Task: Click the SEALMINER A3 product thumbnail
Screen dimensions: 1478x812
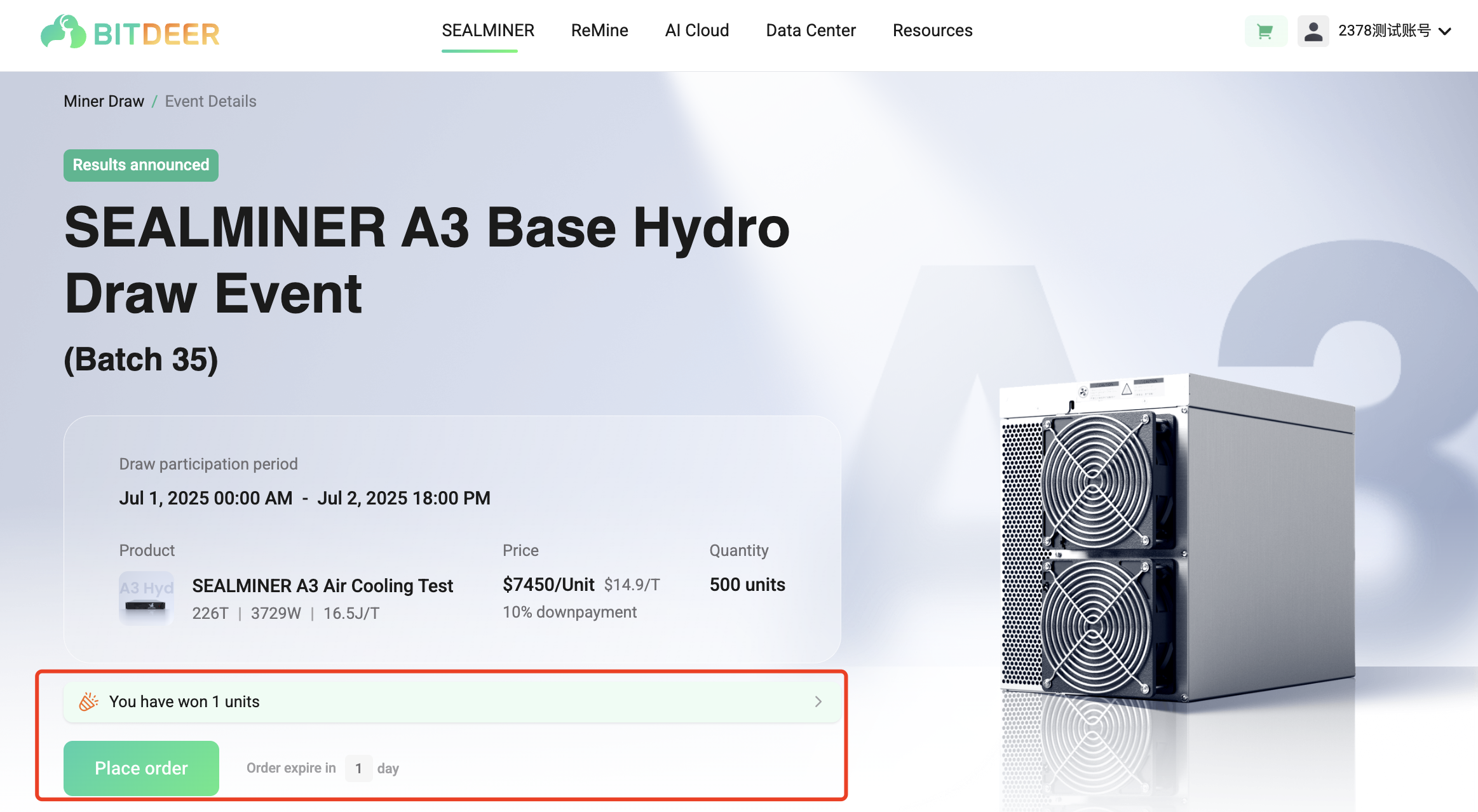Action: click(146, 599)
